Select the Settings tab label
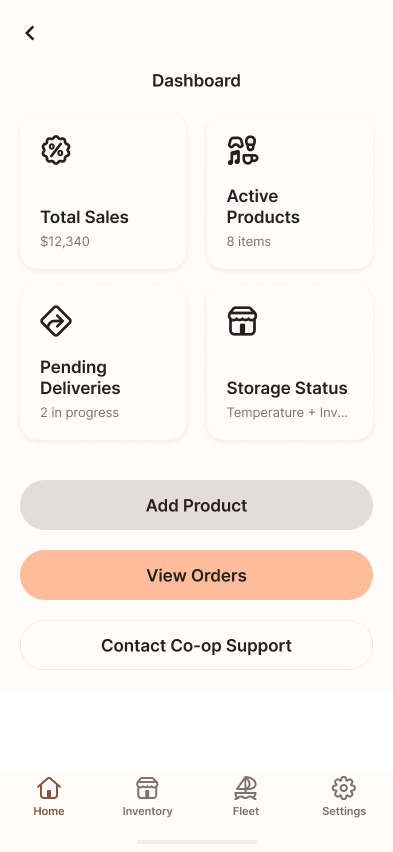Viewport: 393px width, 852px height. (x=344, y=811)
